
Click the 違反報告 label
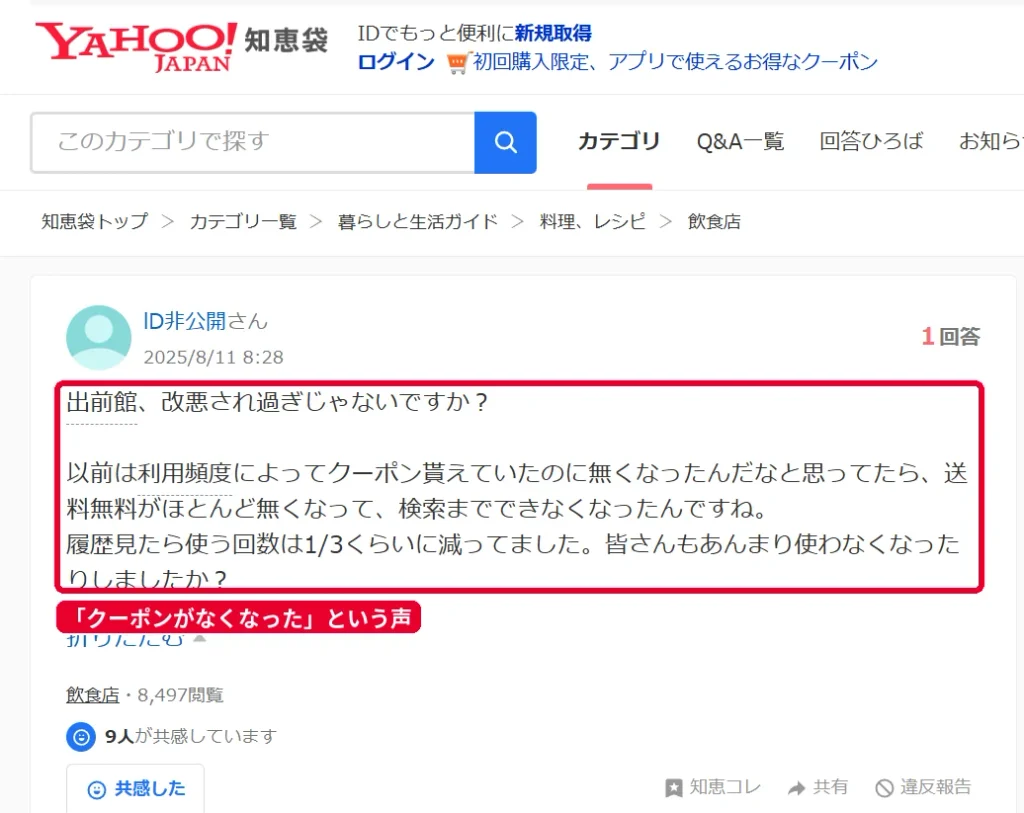coord(936,787)
